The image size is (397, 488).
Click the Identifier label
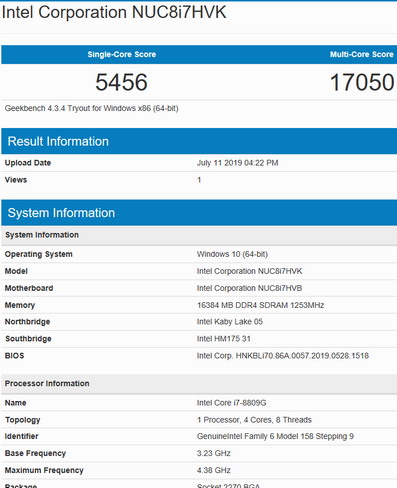(21, 436)
